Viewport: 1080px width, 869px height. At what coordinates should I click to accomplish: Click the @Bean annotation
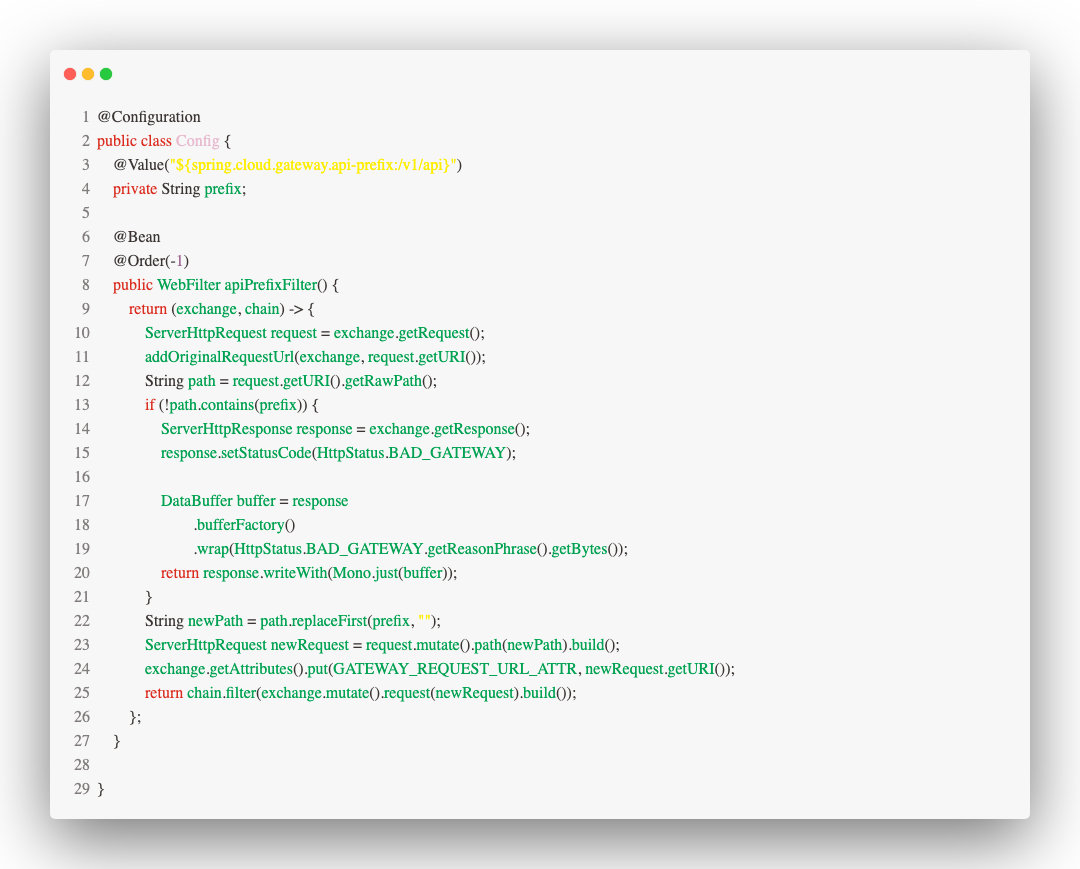tap(136, 237)
